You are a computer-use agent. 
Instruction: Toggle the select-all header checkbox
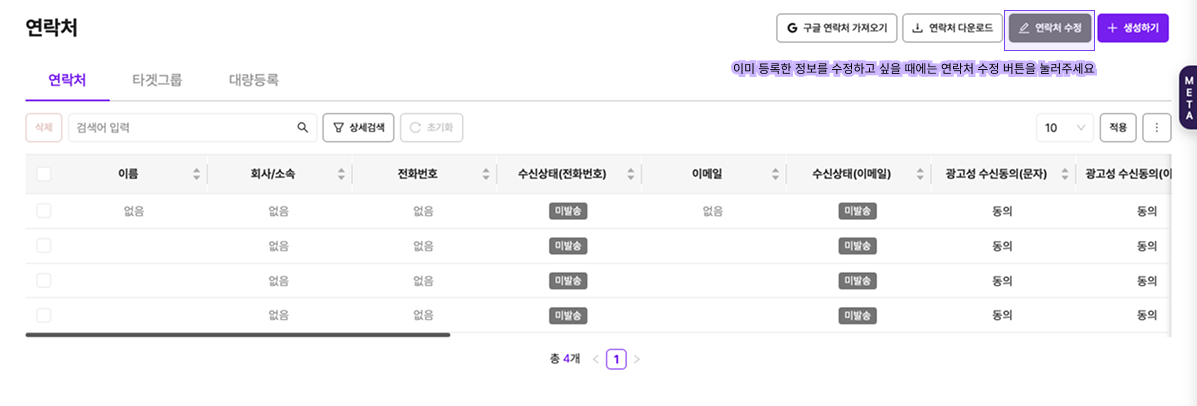pos(44,174)
